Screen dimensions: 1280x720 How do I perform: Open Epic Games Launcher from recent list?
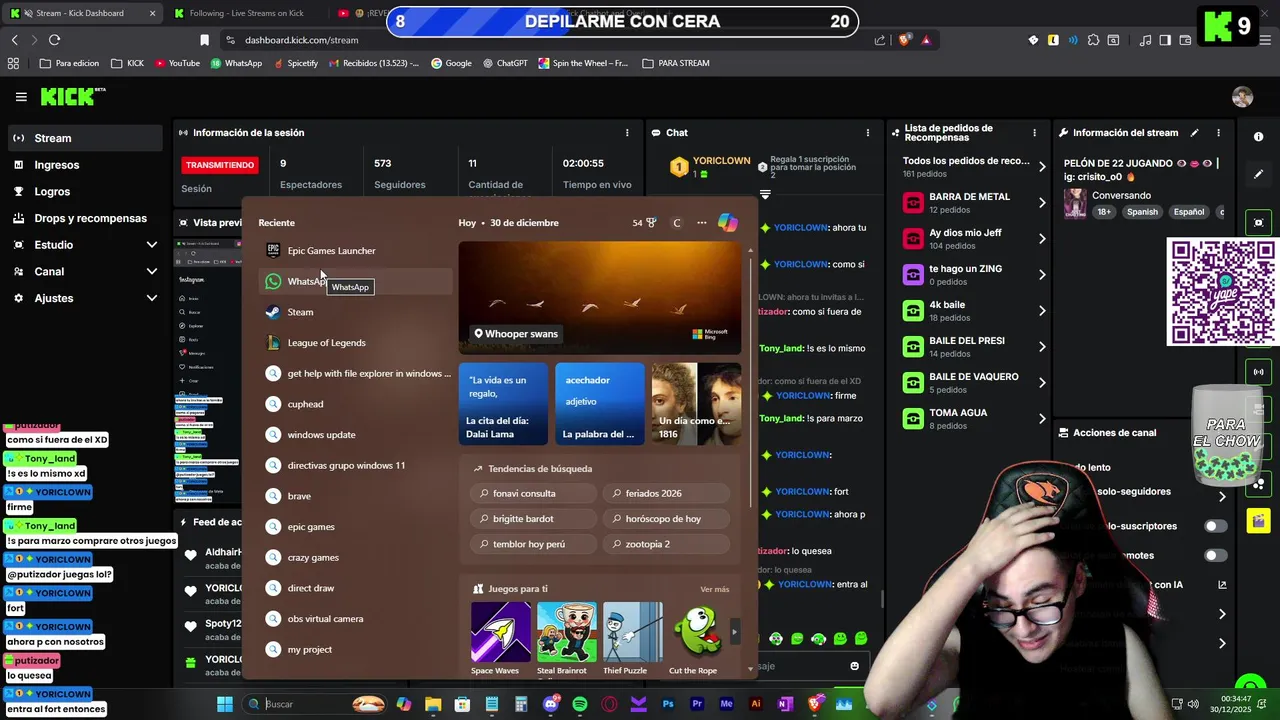tap(355, 251)
